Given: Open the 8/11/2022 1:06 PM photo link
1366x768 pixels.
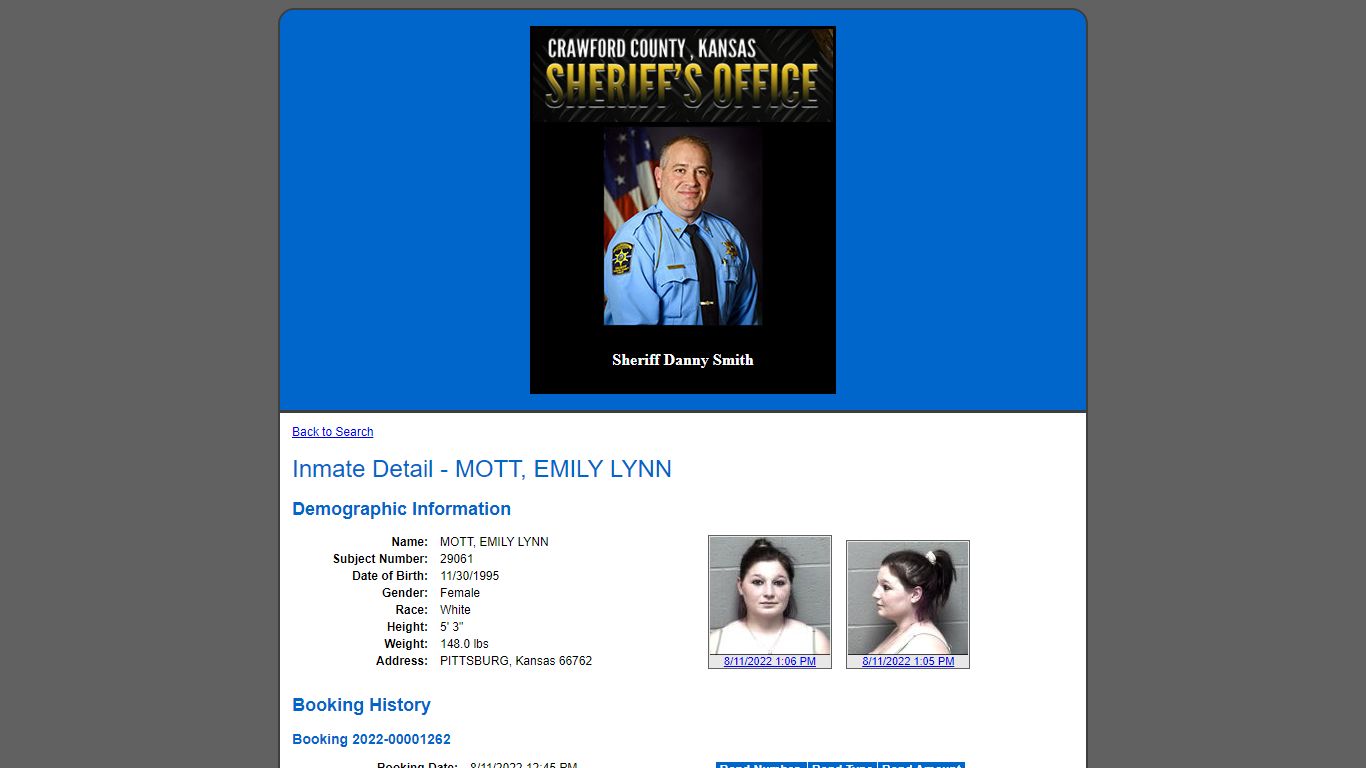Looking at the screenshot, I should tap(770, 662).
